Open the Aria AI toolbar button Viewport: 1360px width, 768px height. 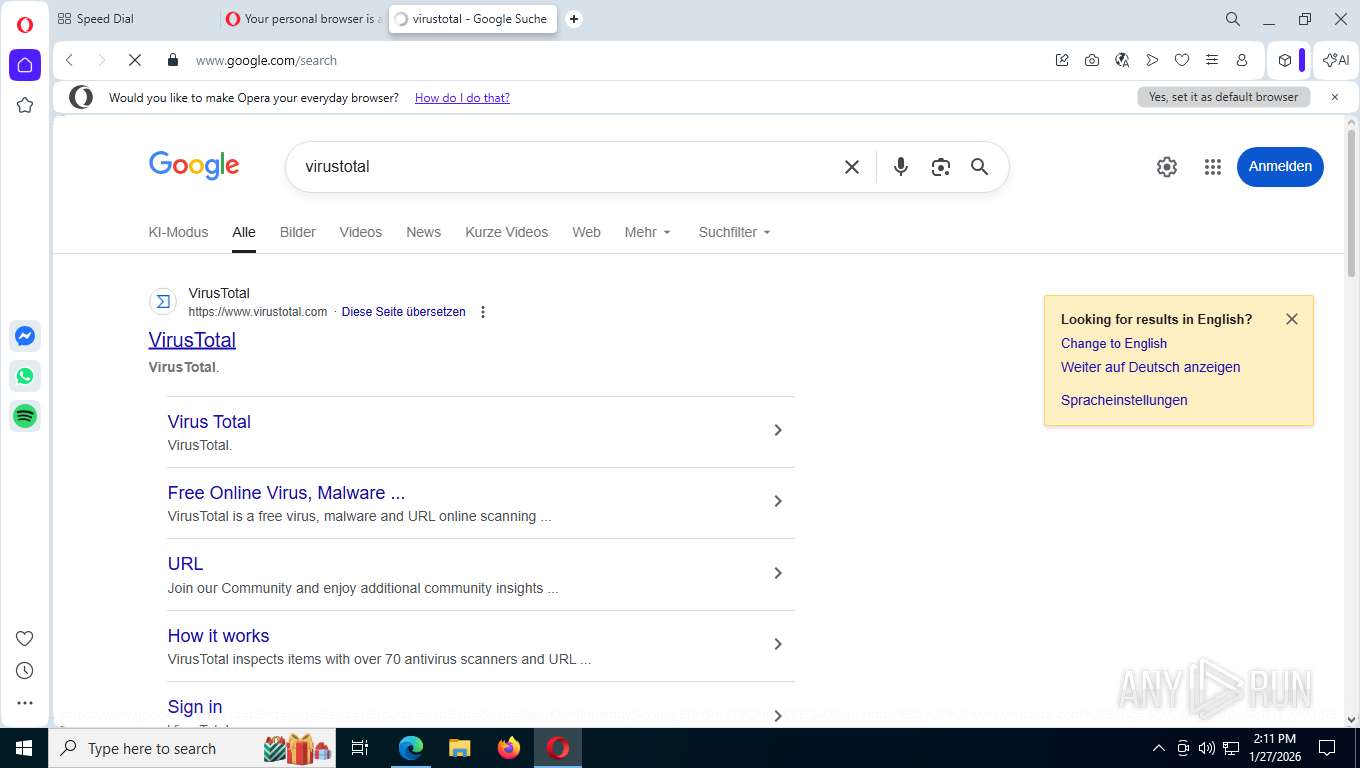(x=1336, y=60)
